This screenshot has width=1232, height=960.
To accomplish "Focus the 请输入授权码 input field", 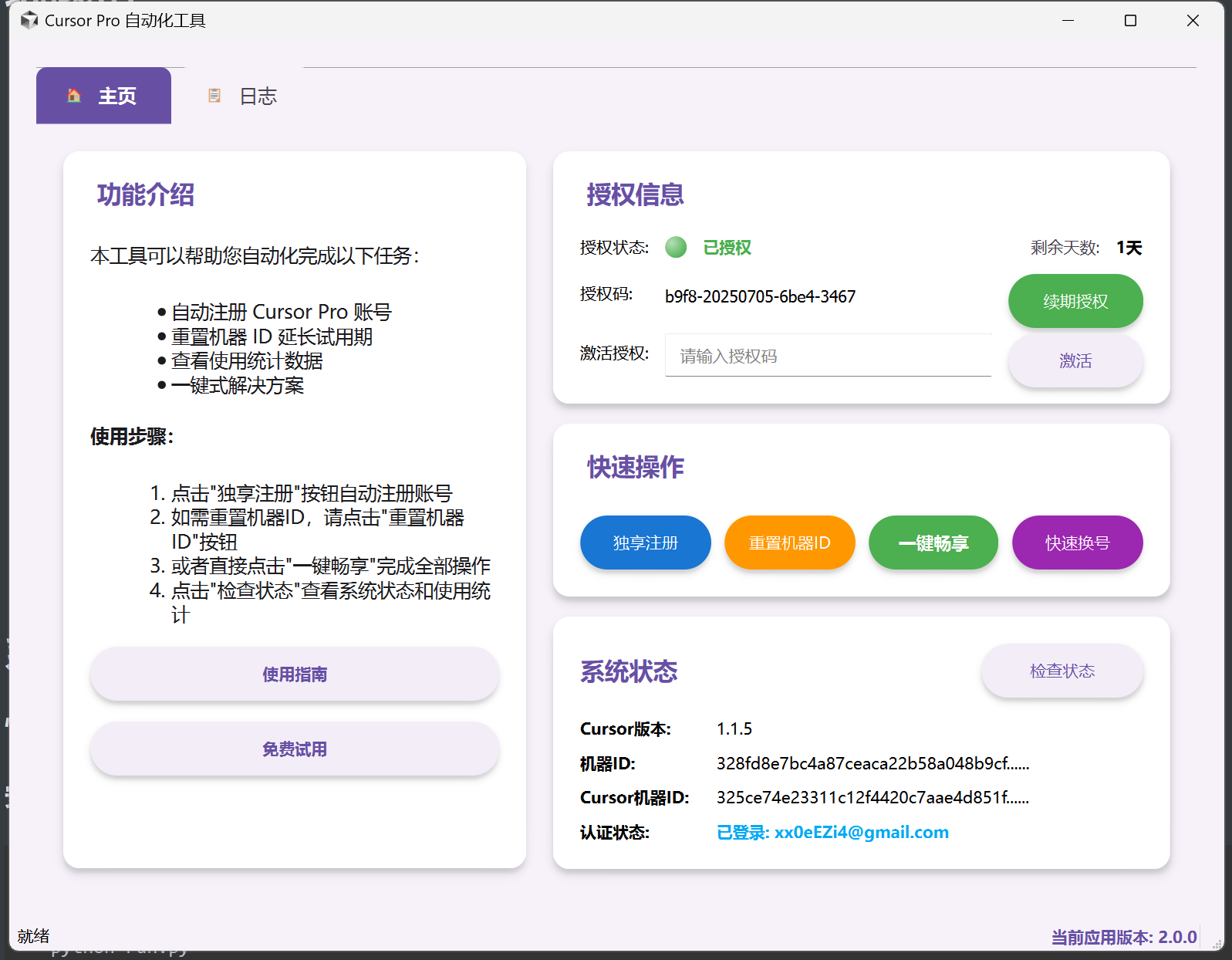I will tap(828, 356).
